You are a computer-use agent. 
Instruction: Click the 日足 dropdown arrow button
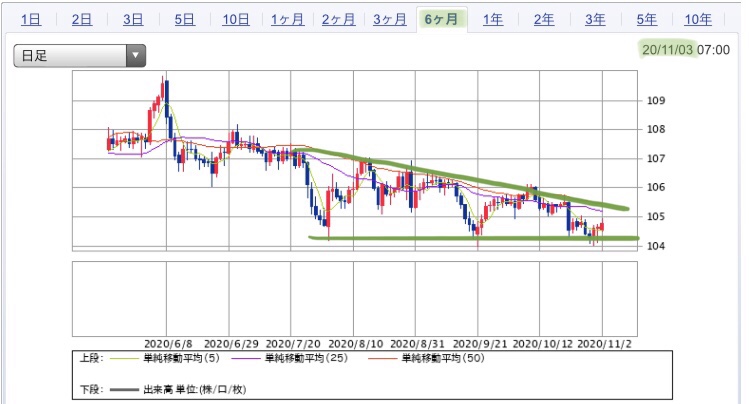136,56
